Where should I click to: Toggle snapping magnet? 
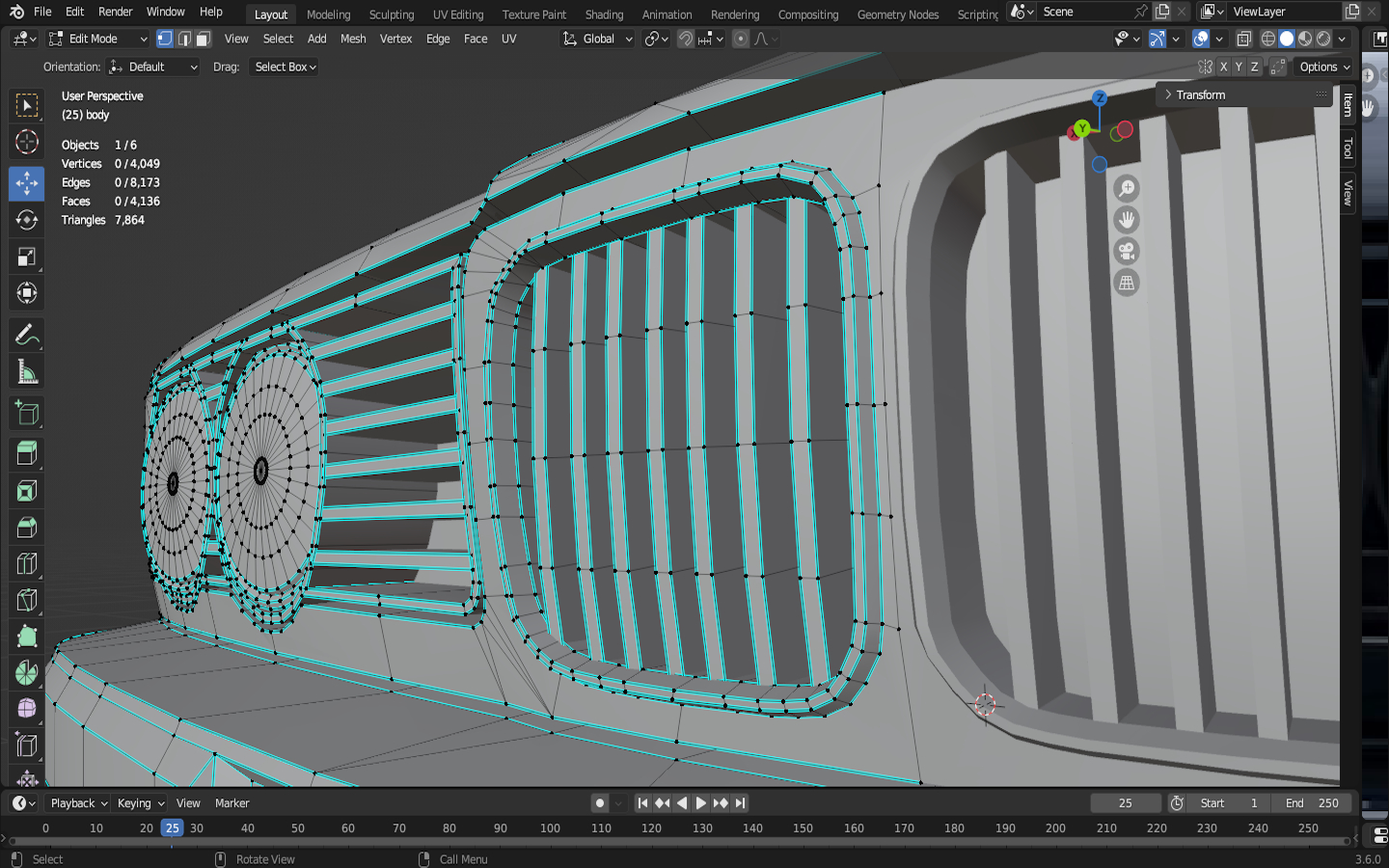(686, 39)
